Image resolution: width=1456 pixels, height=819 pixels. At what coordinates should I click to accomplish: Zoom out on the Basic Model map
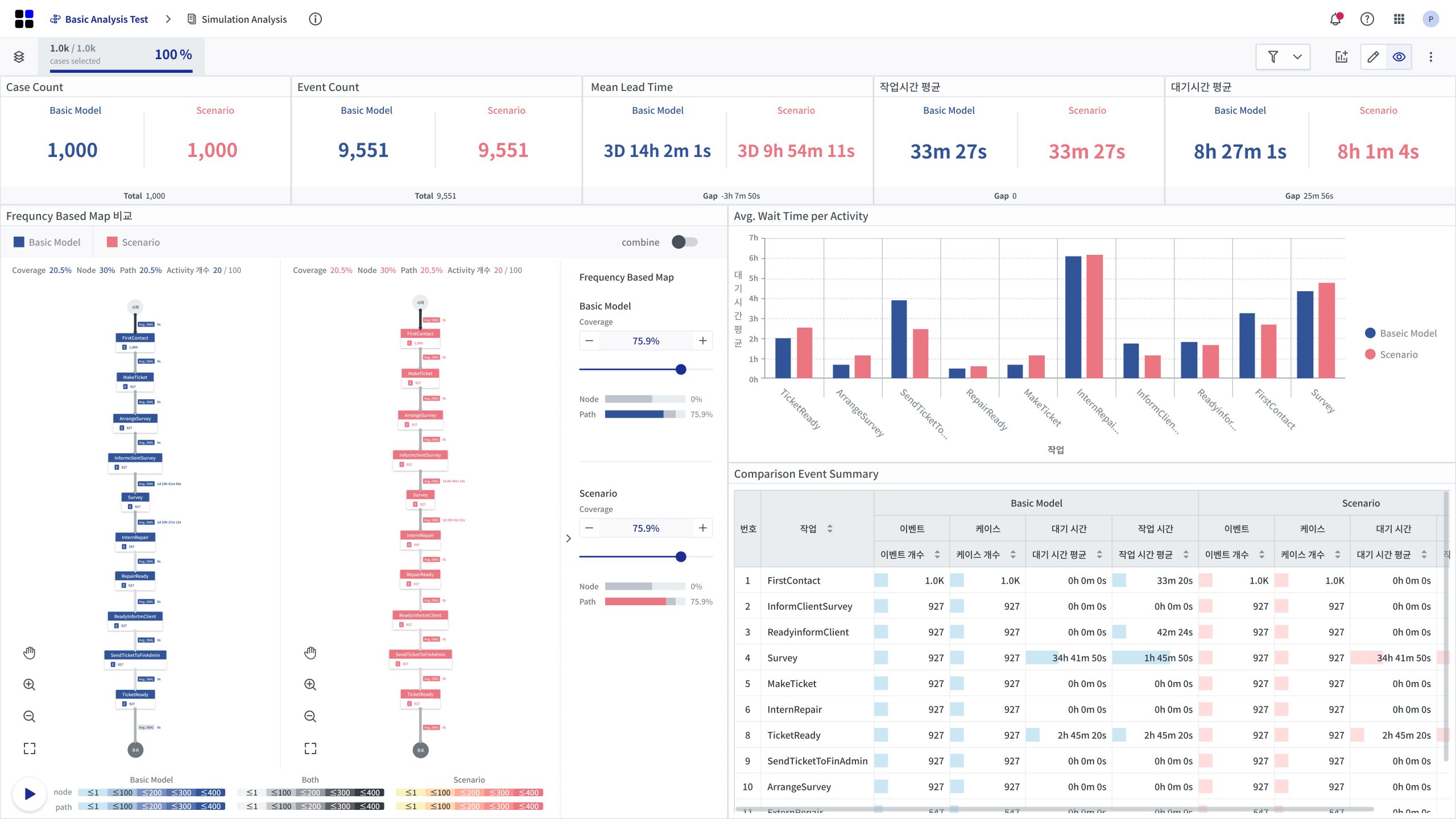click(x=30, y=716)
